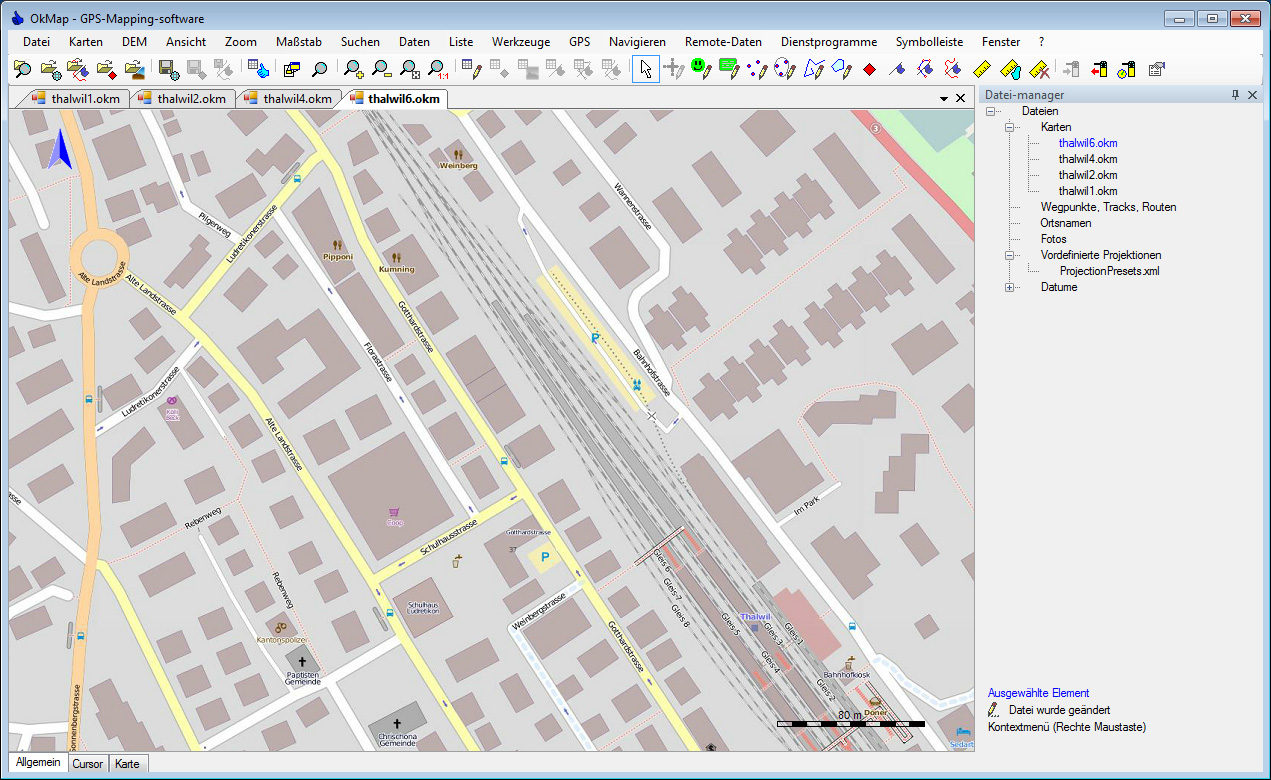Click the zoom in magnifier icon
The height and width of the screenshot is (780, 1271).
354,69
